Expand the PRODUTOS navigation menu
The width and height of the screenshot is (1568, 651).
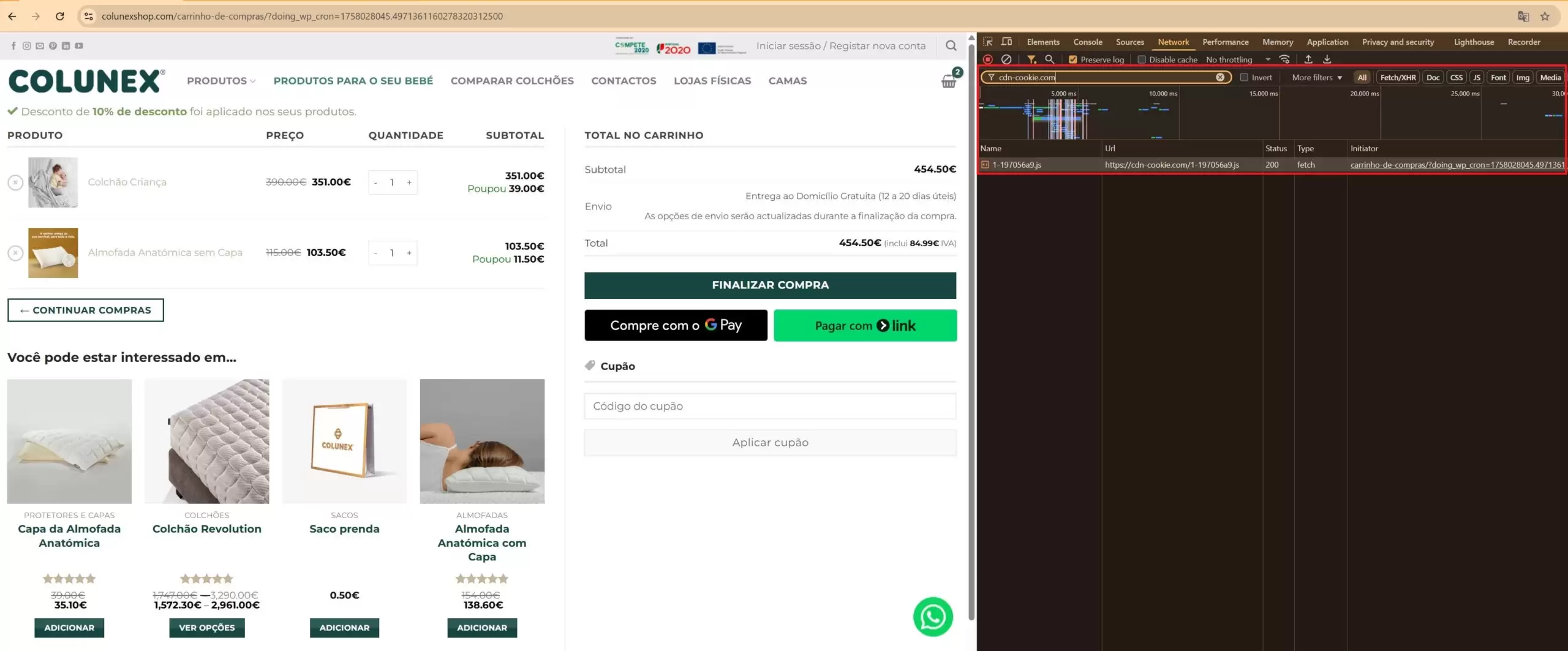[221, 81]
